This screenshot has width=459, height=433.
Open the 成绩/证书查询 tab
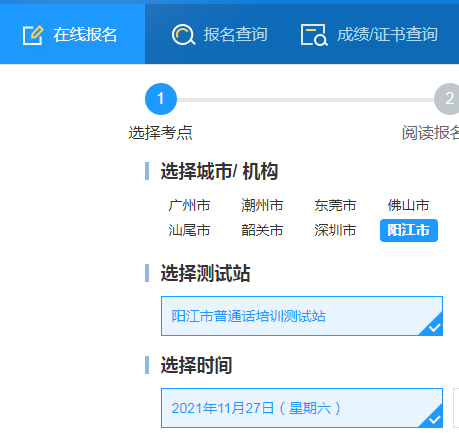click(369, 34)
